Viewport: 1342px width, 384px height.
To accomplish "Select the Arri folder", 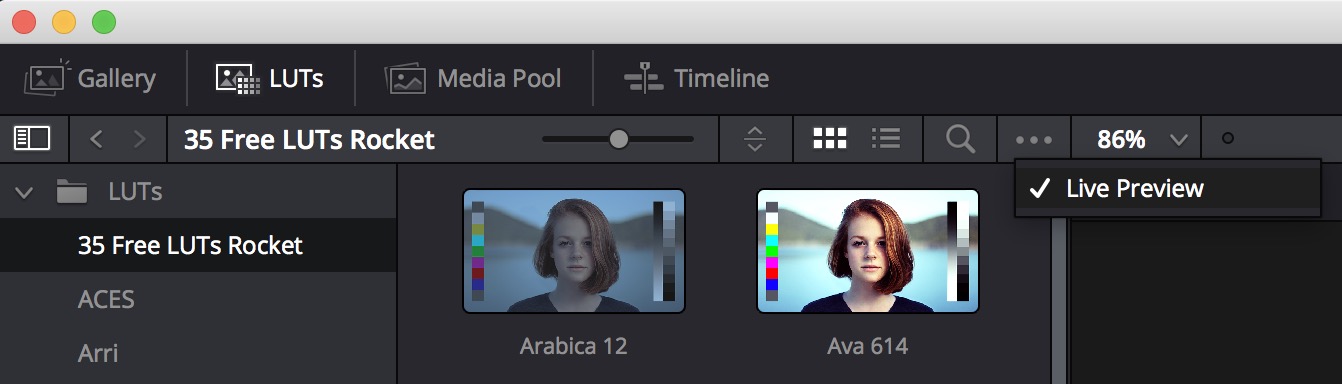I will point(198,352).
